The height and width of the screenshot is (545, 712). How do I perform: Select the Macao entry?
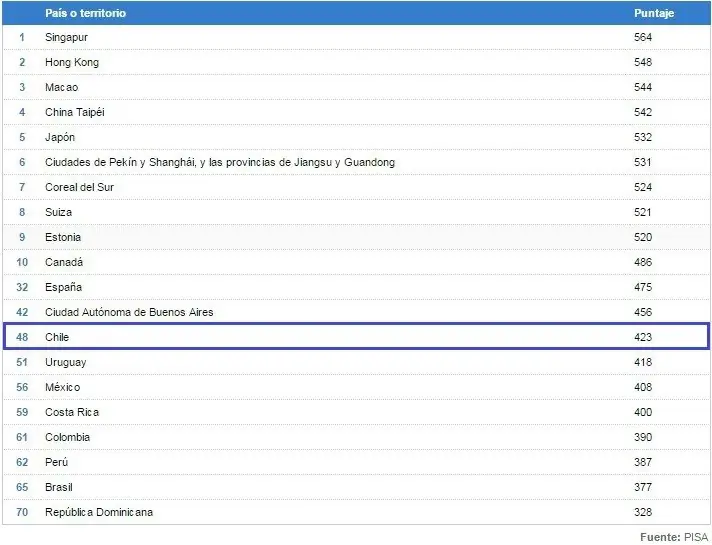(61, 87)
